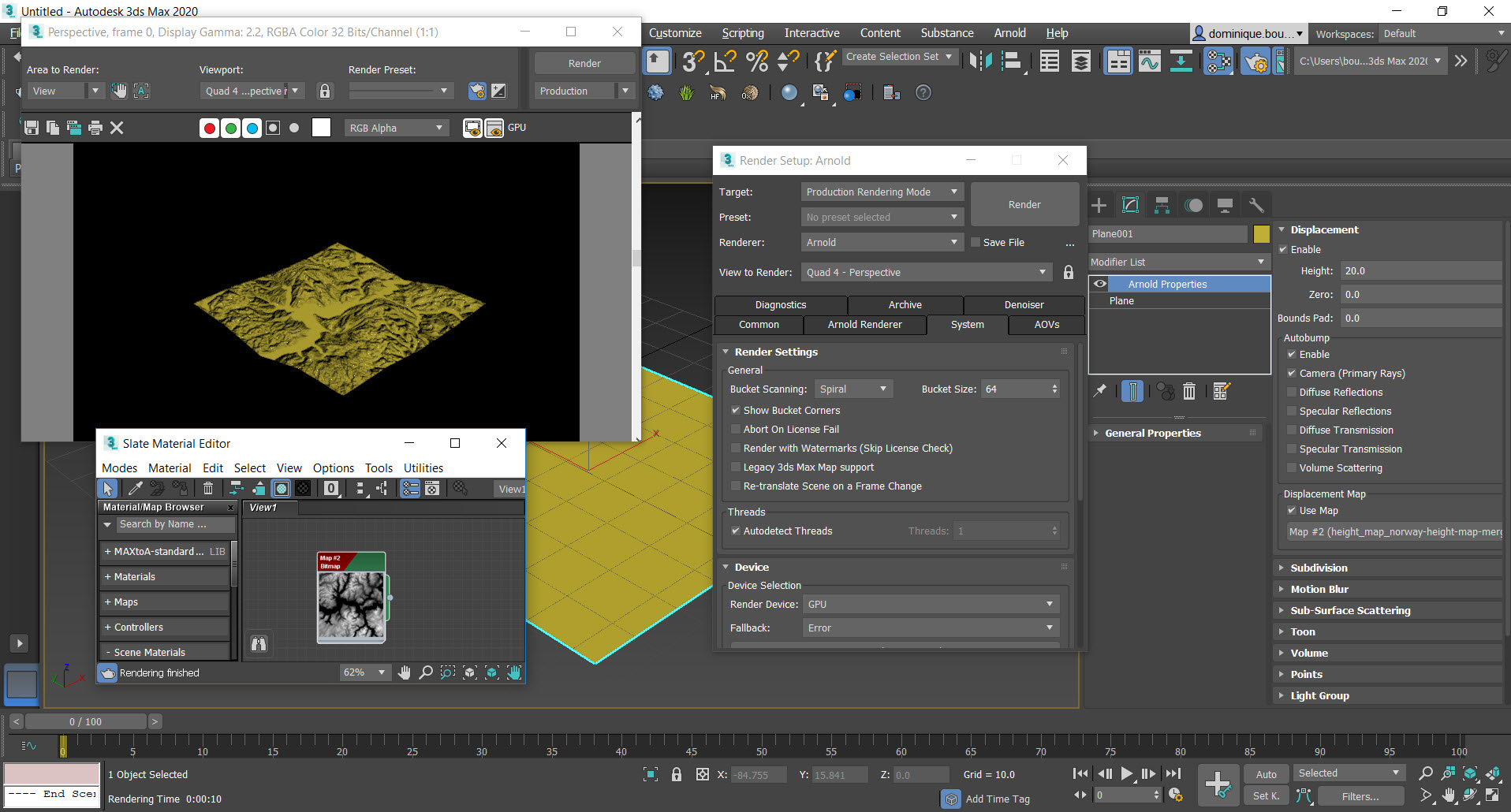Pin the modifier stack with the pushpin icon

1100,391
